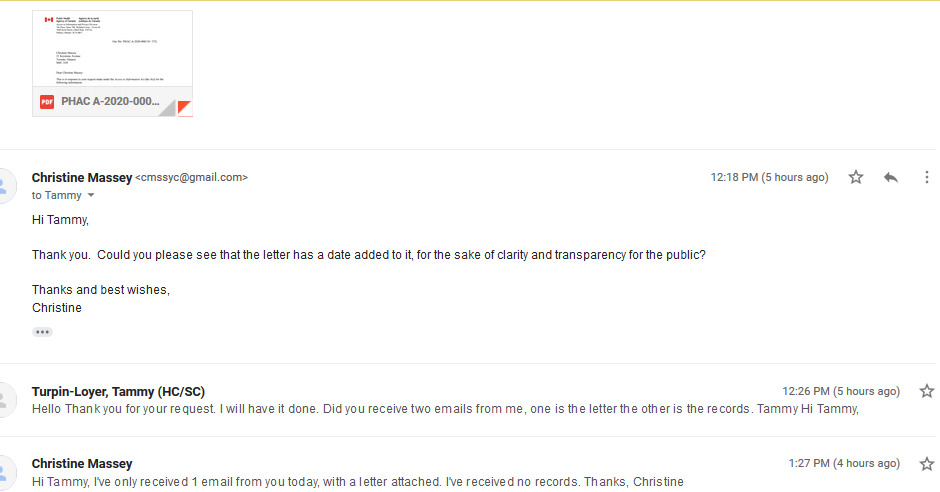Star Tammy Turpin-Loyer's 12:26 PM message
The height and width of the screenshot is (492, 940).
(x=927, y=391)
